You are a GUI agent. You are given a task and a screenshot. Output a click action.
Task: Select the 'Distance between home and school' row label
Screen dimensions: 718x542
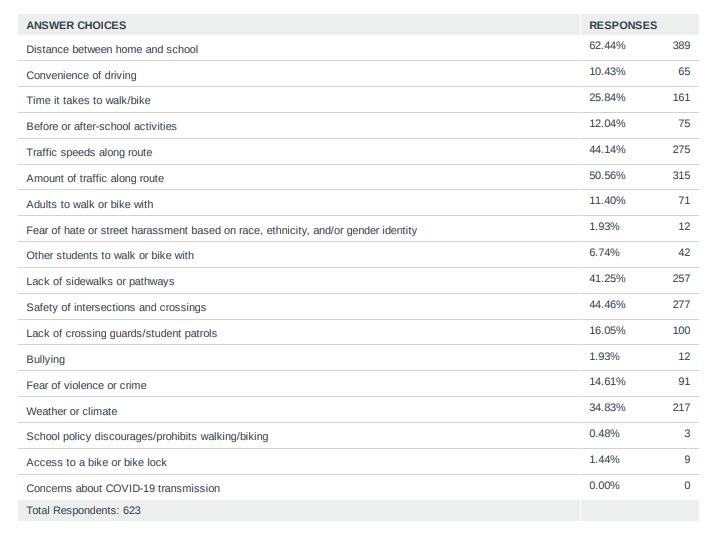click(x=112, y=49)
